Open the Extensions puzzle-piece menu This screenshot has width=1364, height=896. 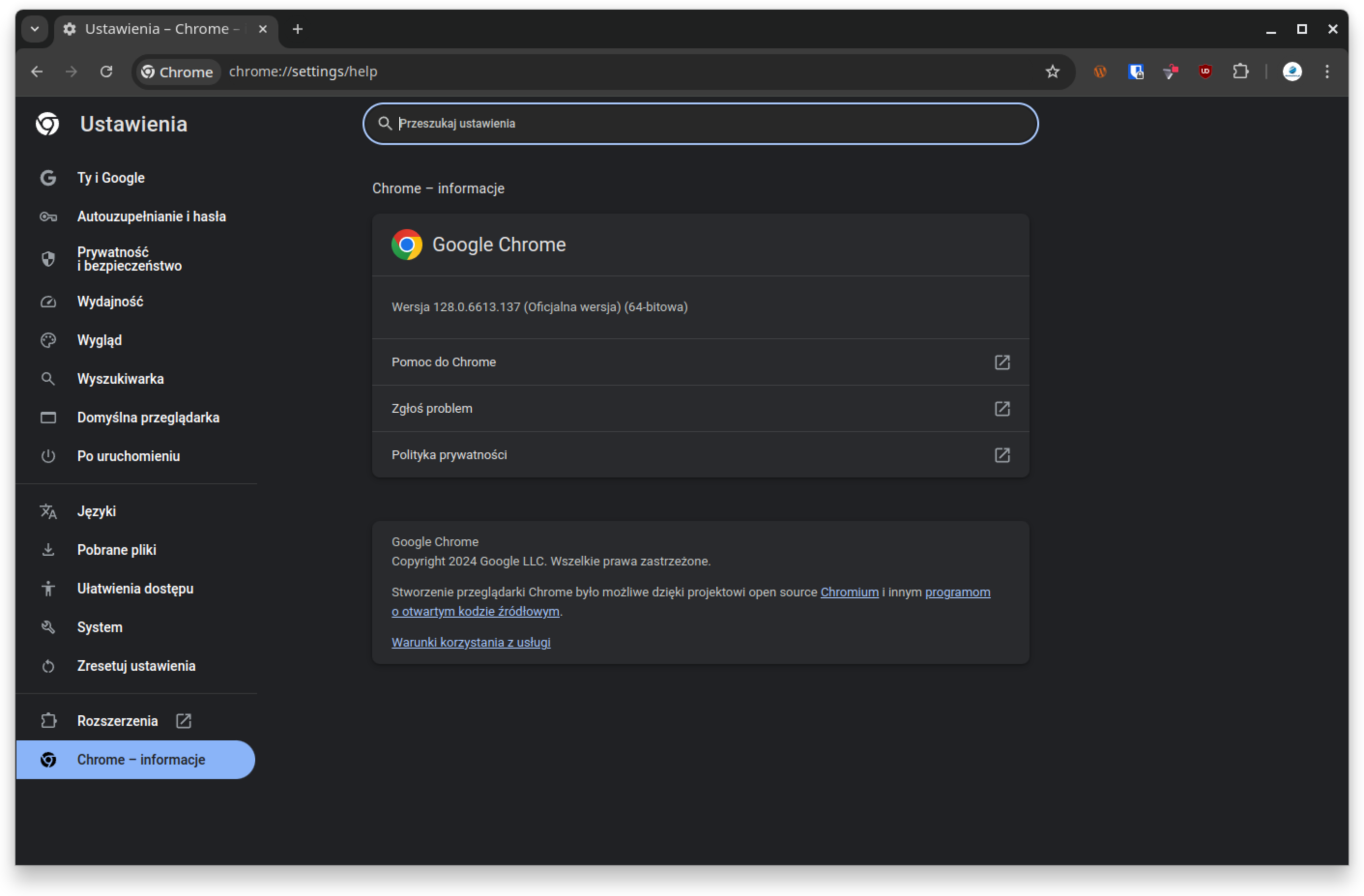click(1240, 72)
